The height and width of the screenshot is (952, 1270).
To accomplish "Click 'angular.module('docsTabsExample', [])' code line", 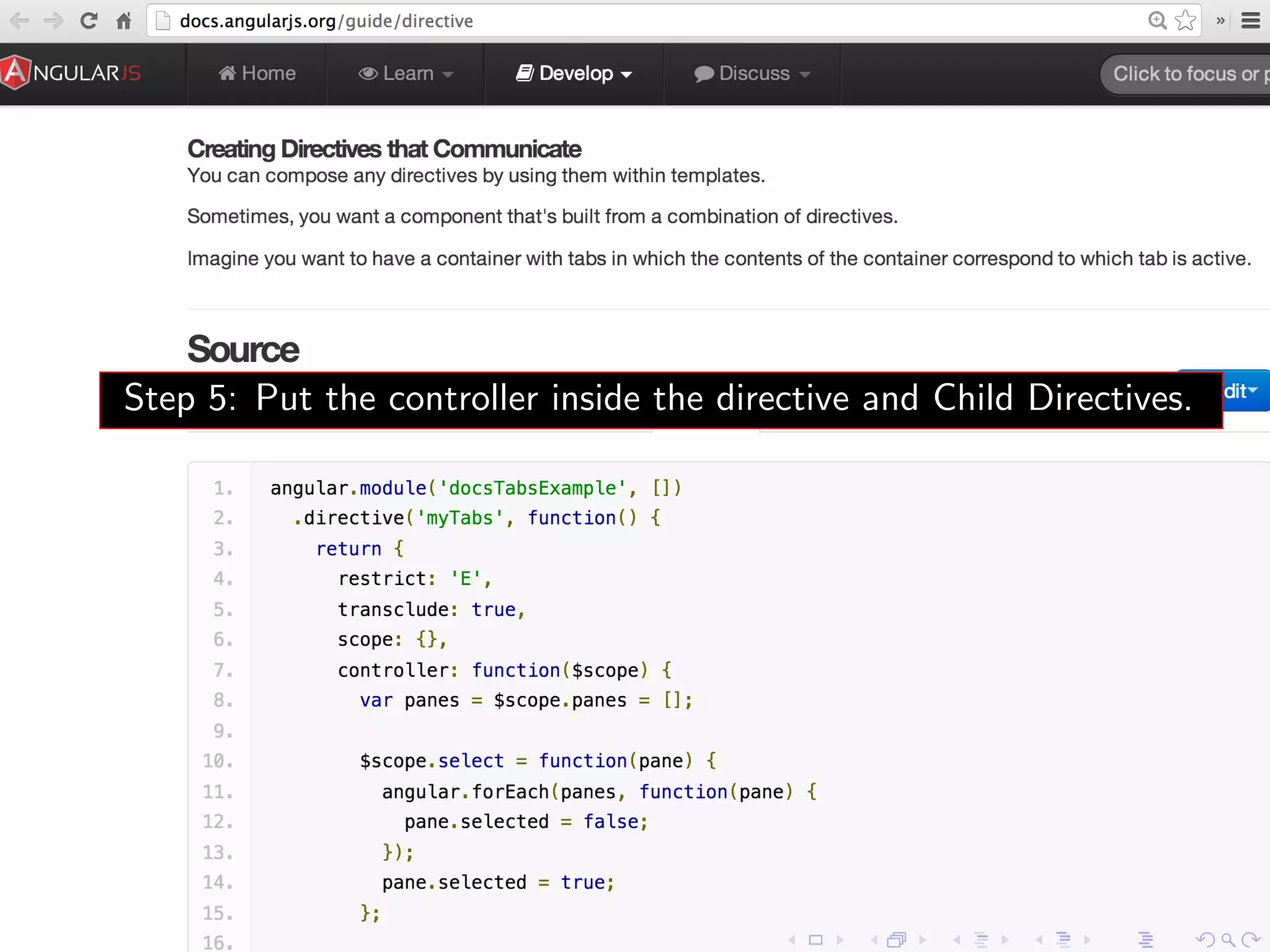I will click(476, 488).
